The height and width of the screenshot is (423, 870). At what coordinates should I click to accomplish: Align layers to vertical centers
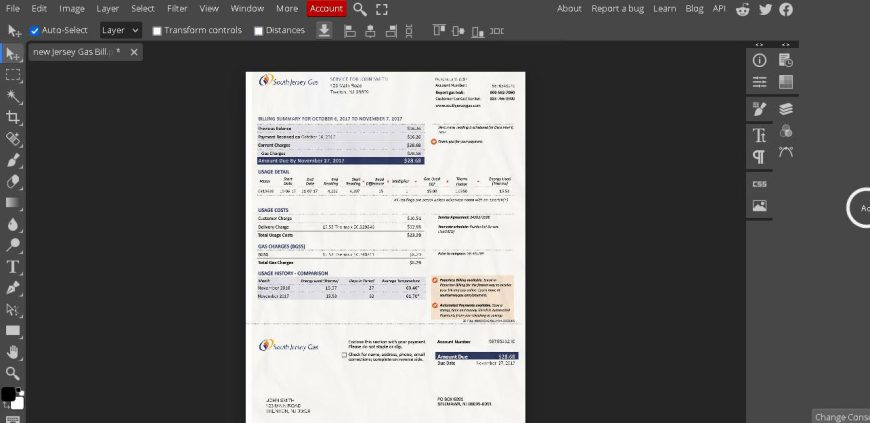tap(458, 31)
